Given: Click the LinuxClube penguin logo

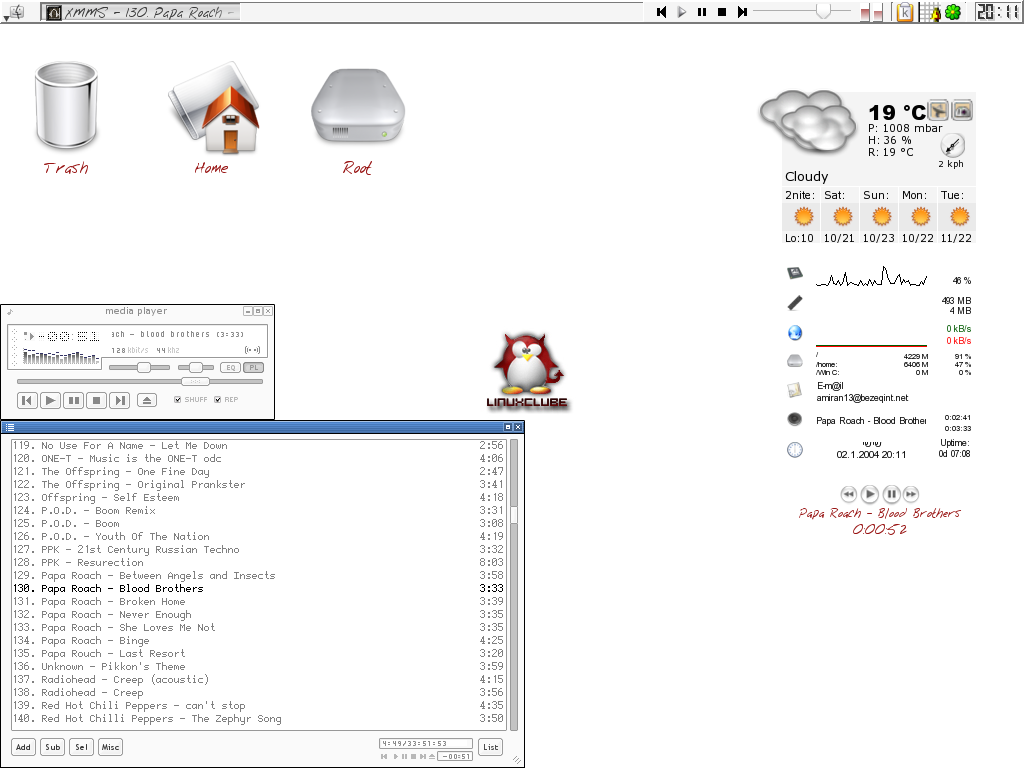Looking at the screenshot, I should 527,370.
